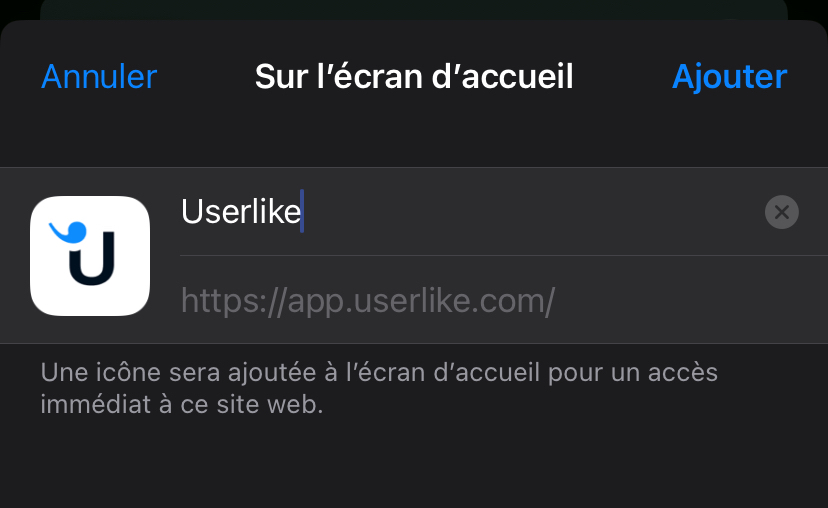Tap the Userlike app icon thumbnail
Screen dimensions: 828x508
pyautogui.click(x=90, y=256)
